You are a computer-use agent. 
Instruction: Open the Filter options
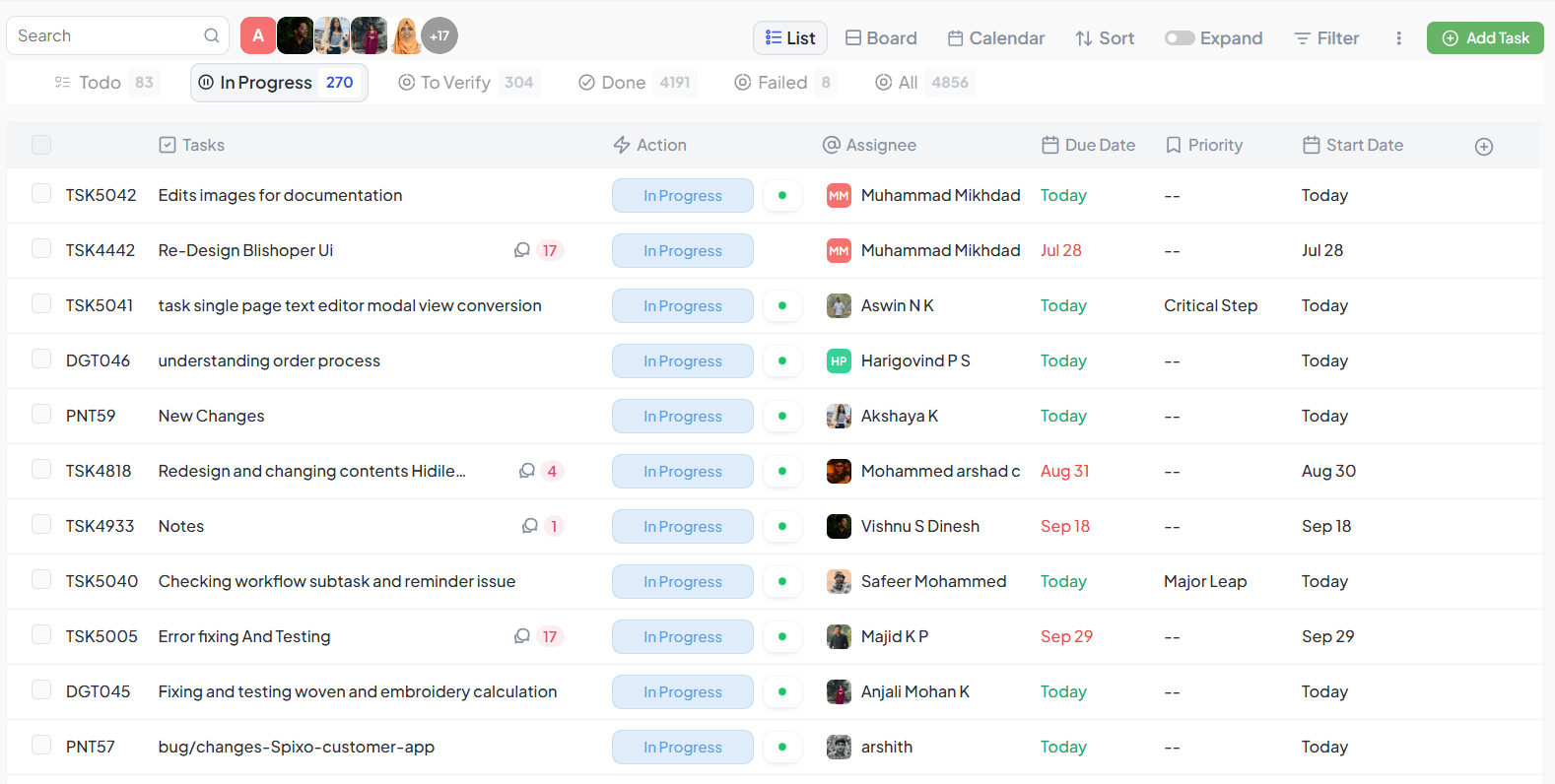pos(1326,38)
